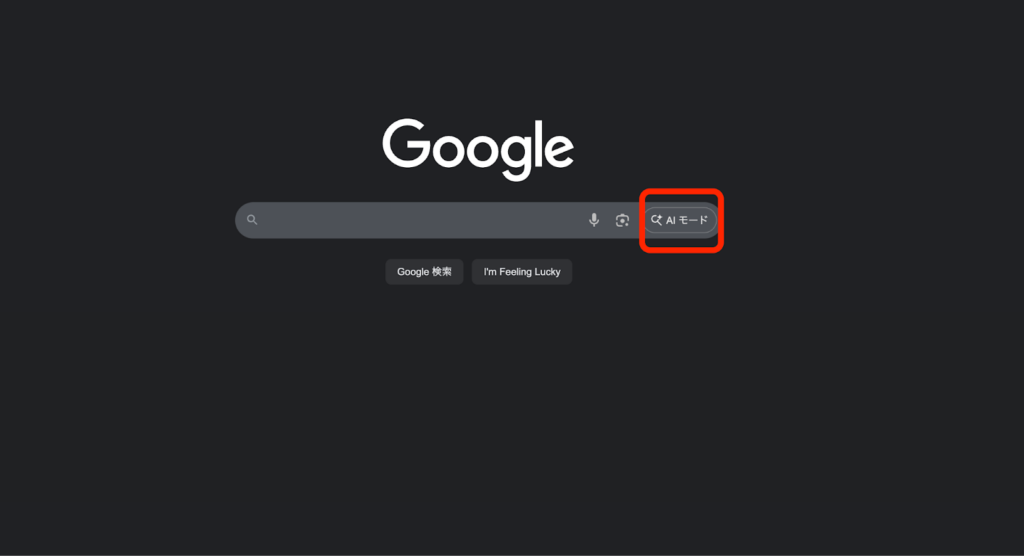This screenshot has height=556, width=1024.
Task: Click the 検索 text on the search button
Action: [x=441, y=272]
